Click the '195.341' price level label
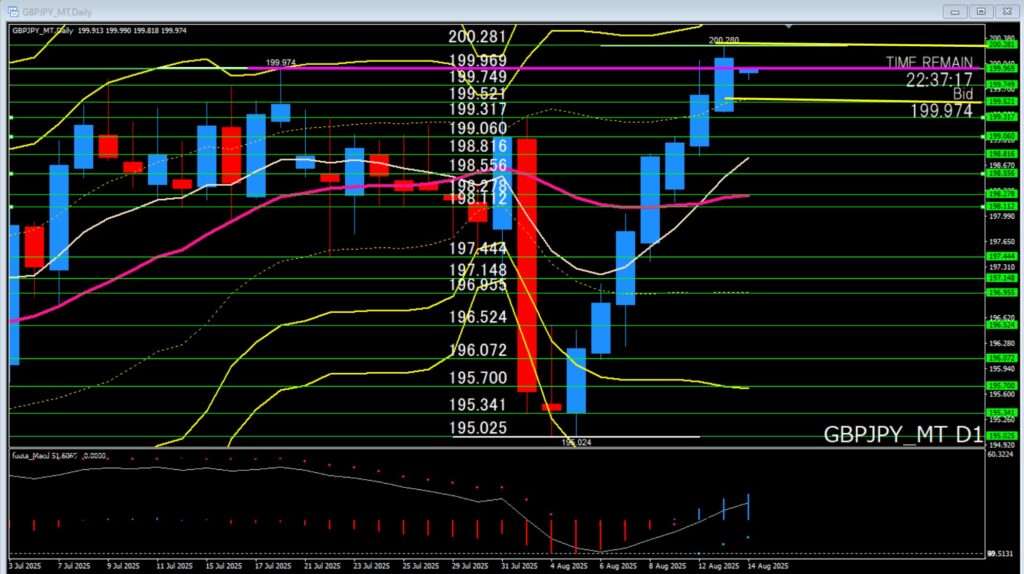The width and height of the screenshot is (1024, 574). coord(477,405)
